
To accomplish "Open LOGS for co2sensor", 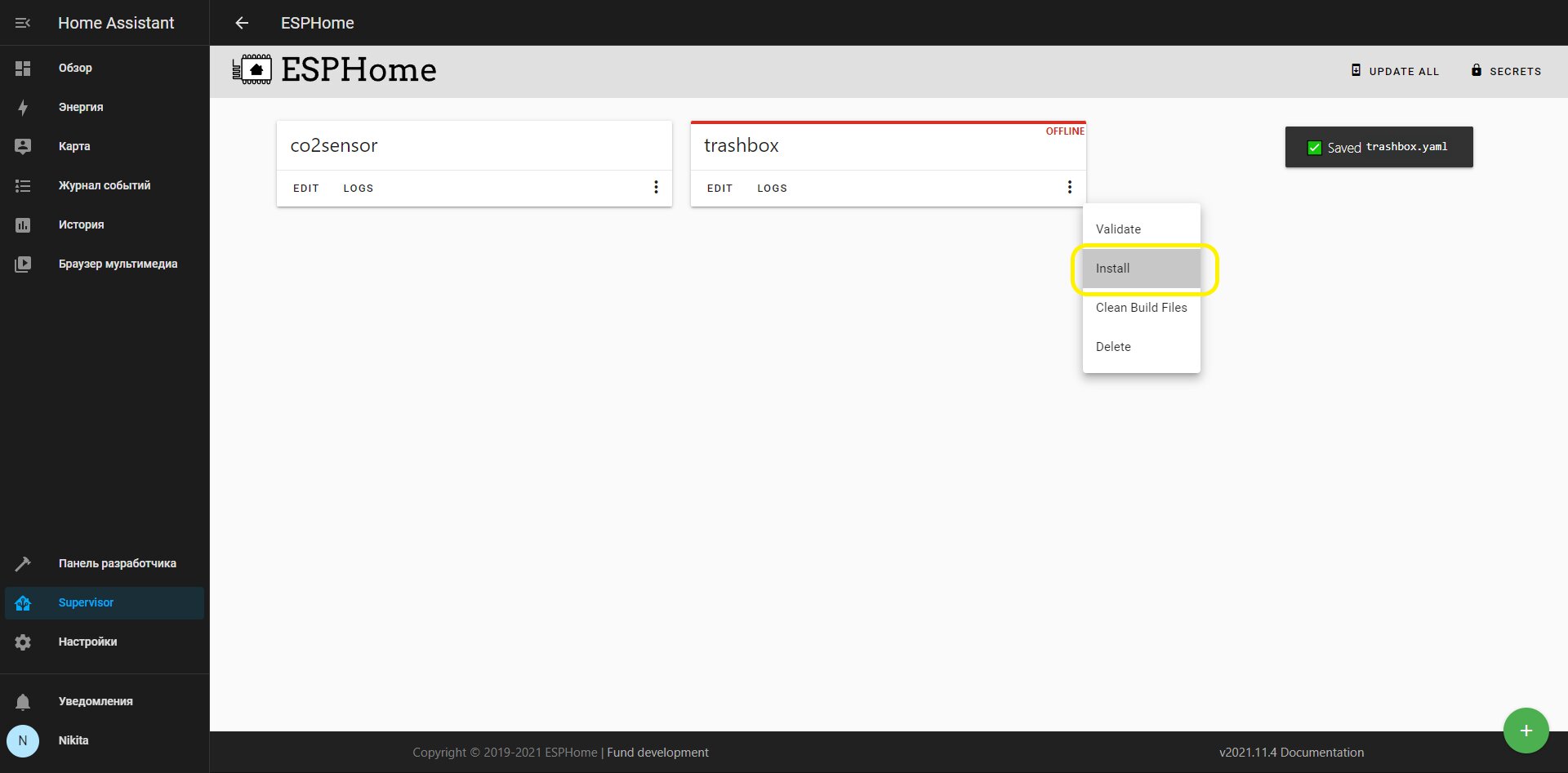I will (358, 188).
